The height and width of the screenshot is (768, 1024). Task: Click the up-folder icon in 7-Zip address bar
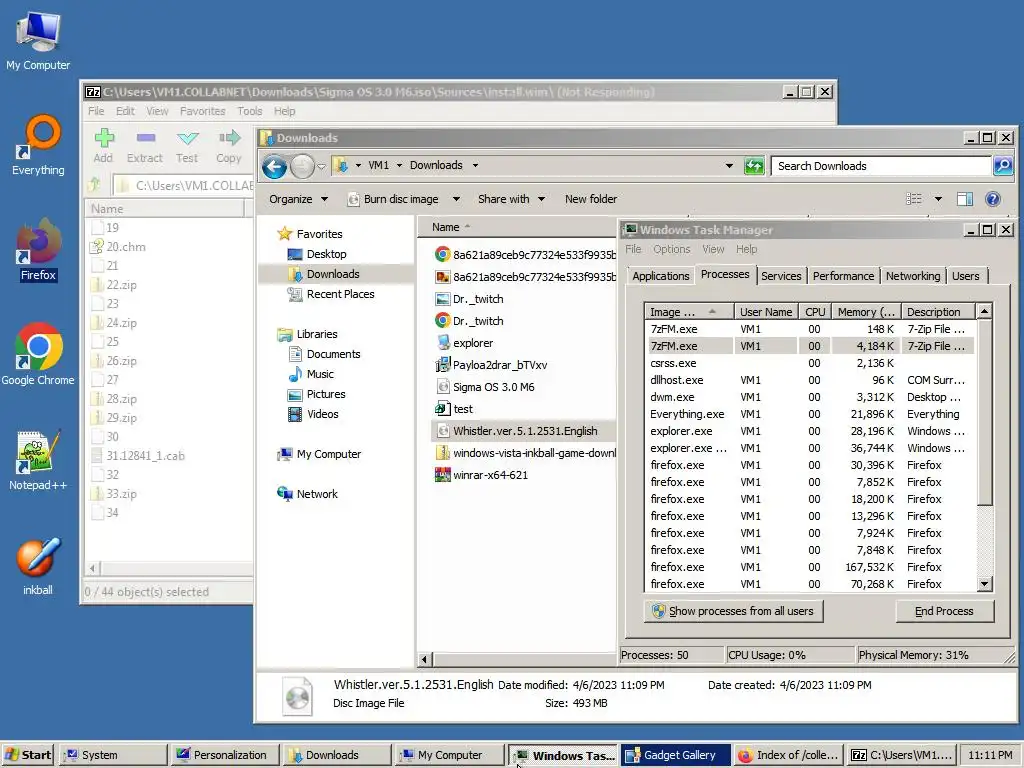[95, 185]
